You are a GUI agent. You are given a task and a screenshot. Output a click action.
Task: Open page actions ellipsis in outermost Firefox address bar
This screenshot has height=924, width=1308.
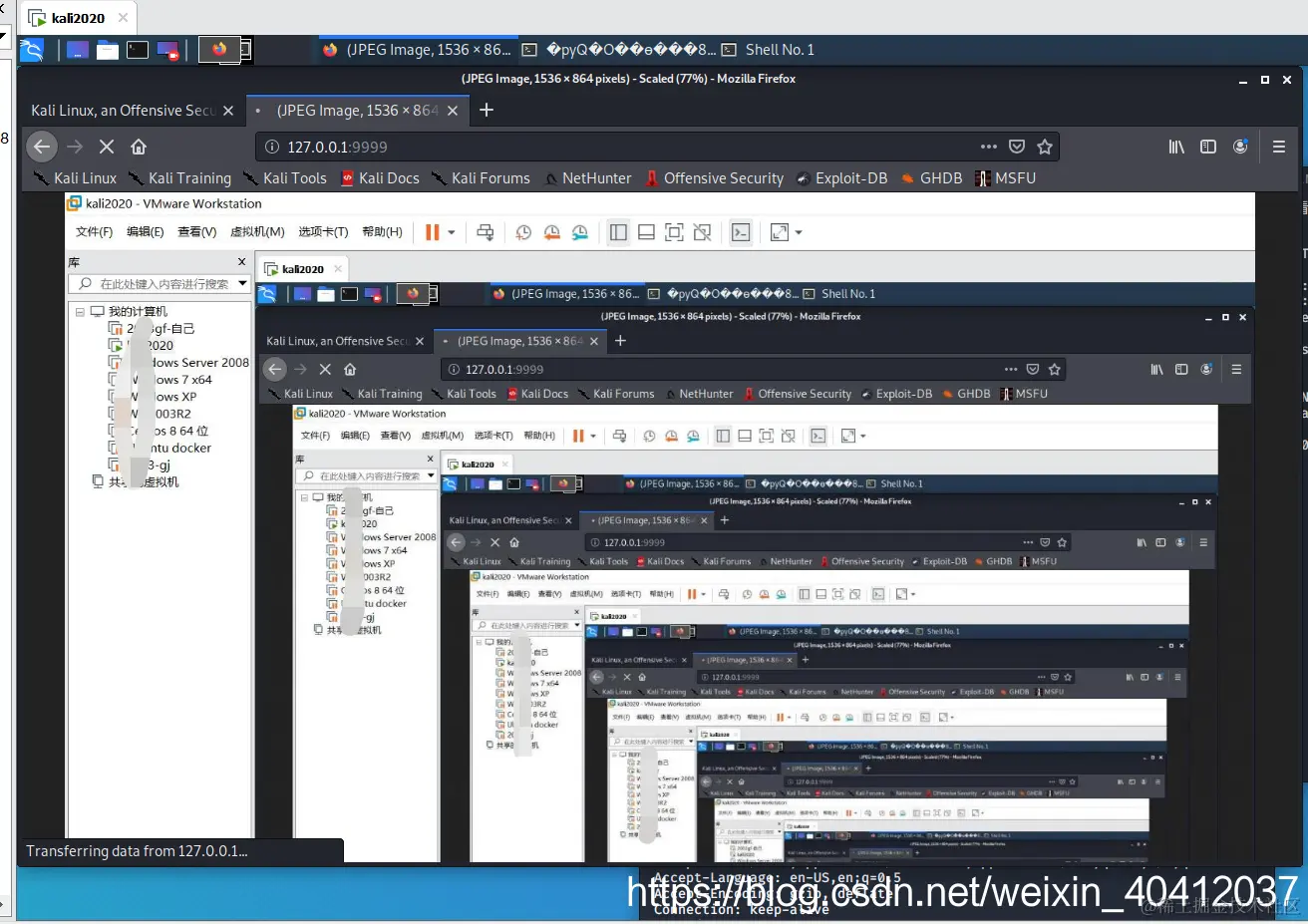988,147
